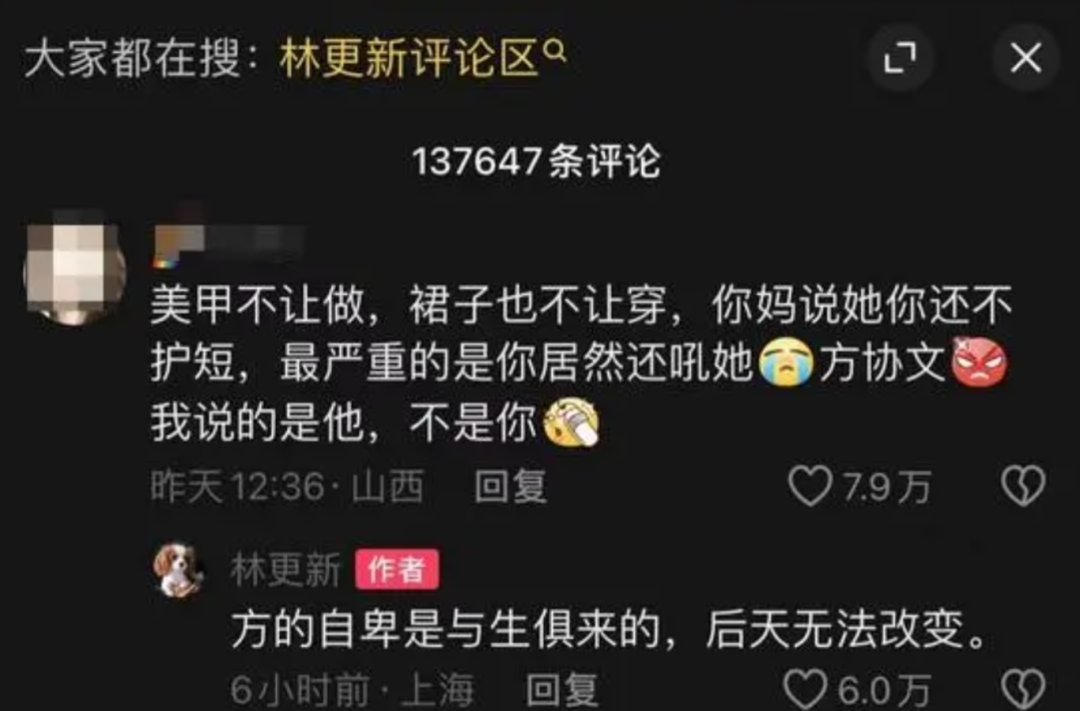
Task: Tap the red 作者 author badge
Action: click(397, 569)
